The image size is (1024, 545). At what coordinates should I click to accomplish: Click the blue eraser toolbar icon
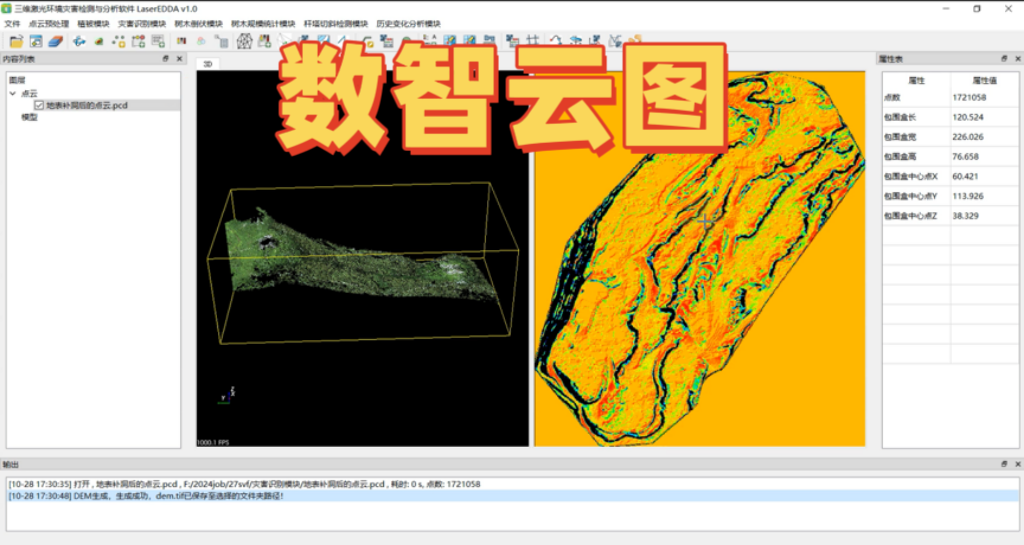coord(56,41)
